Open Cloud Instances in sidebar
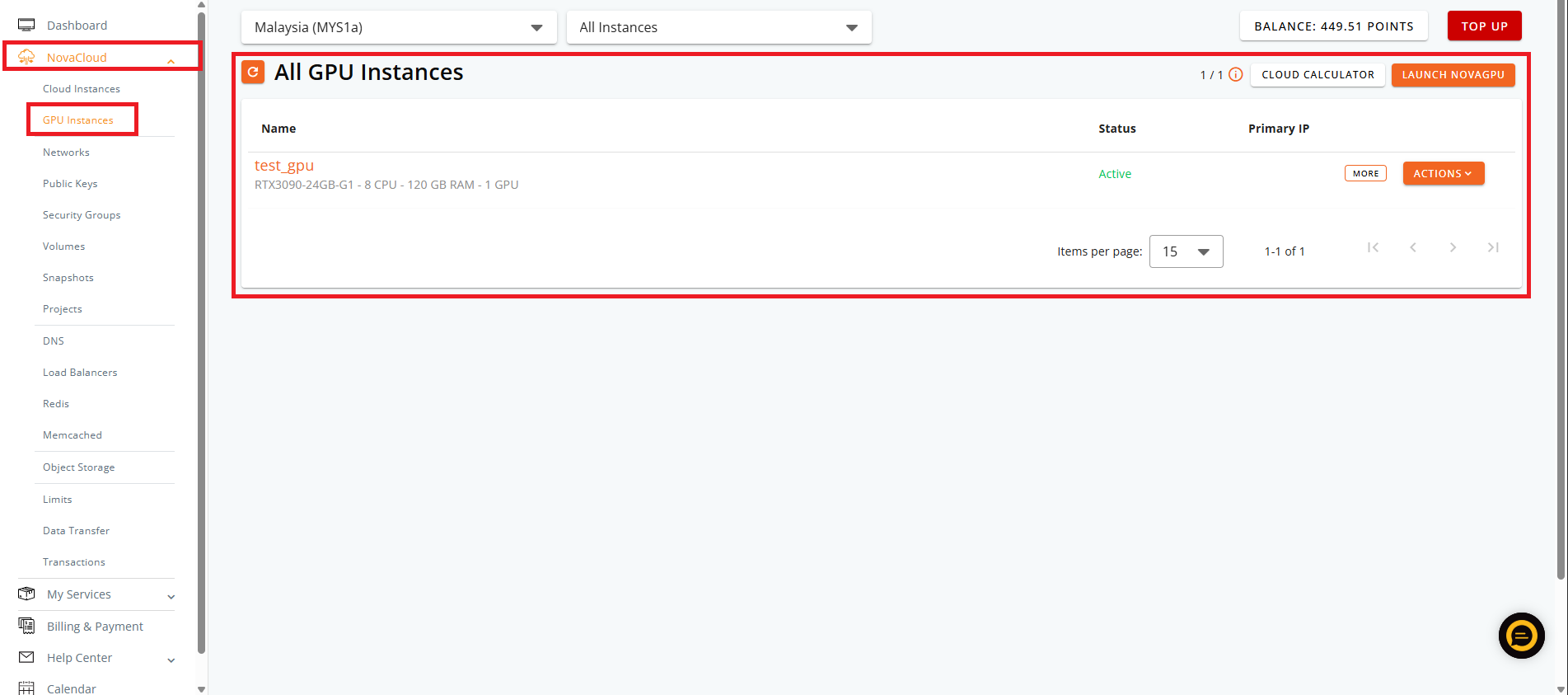 pyautogui.click(x=82, y=89)
